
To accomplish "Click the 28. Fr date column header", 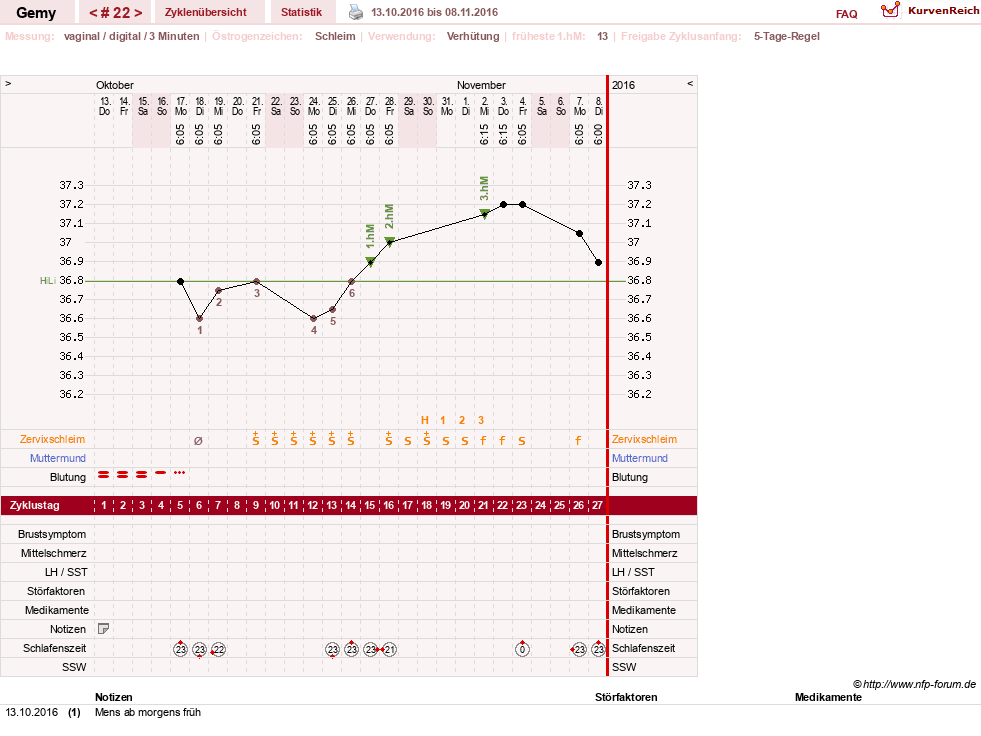I will tap(390, 106).
